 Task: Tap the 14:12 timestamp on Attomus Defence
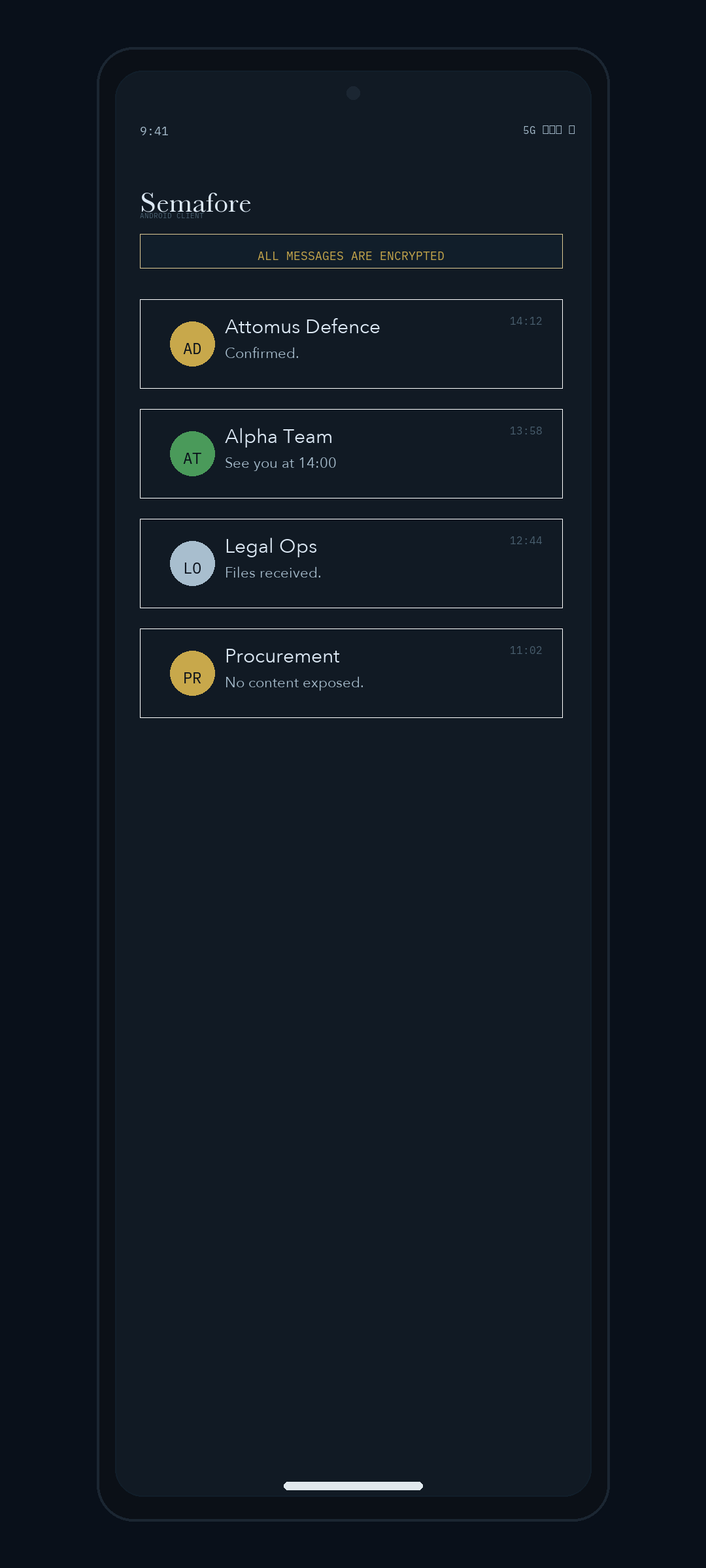[526, 321]
